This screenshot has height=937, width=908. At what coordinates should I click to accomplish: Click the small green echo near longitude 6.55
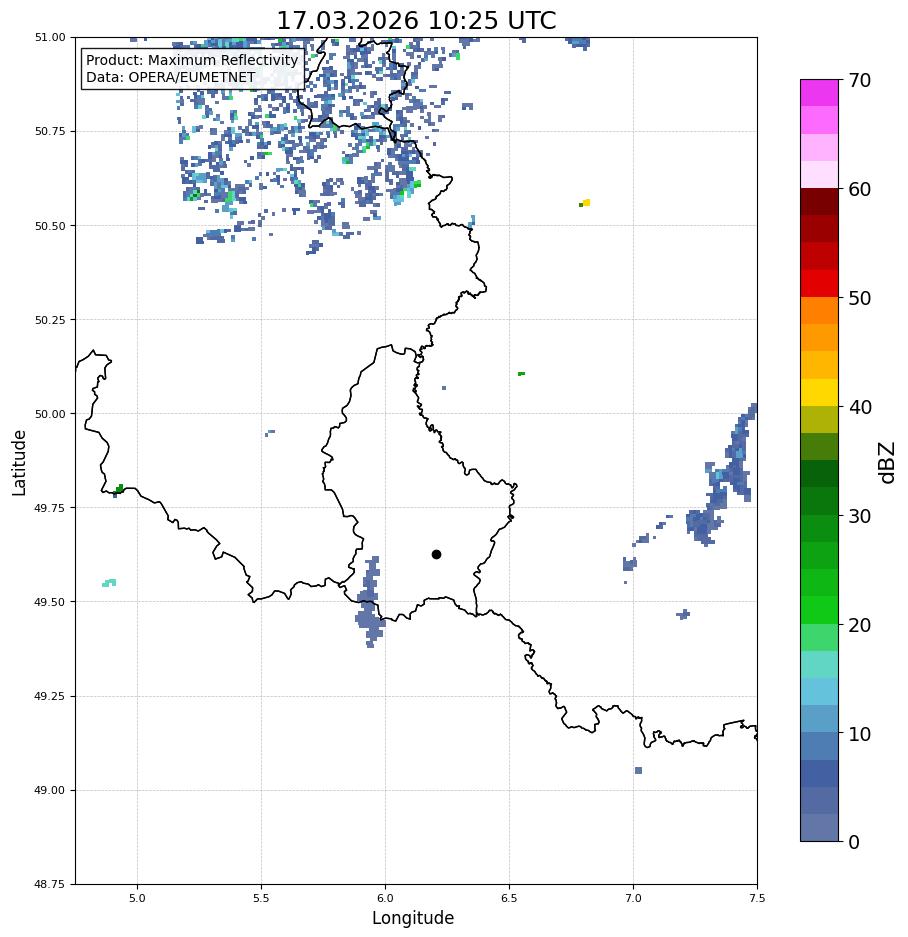coord(521,373)
